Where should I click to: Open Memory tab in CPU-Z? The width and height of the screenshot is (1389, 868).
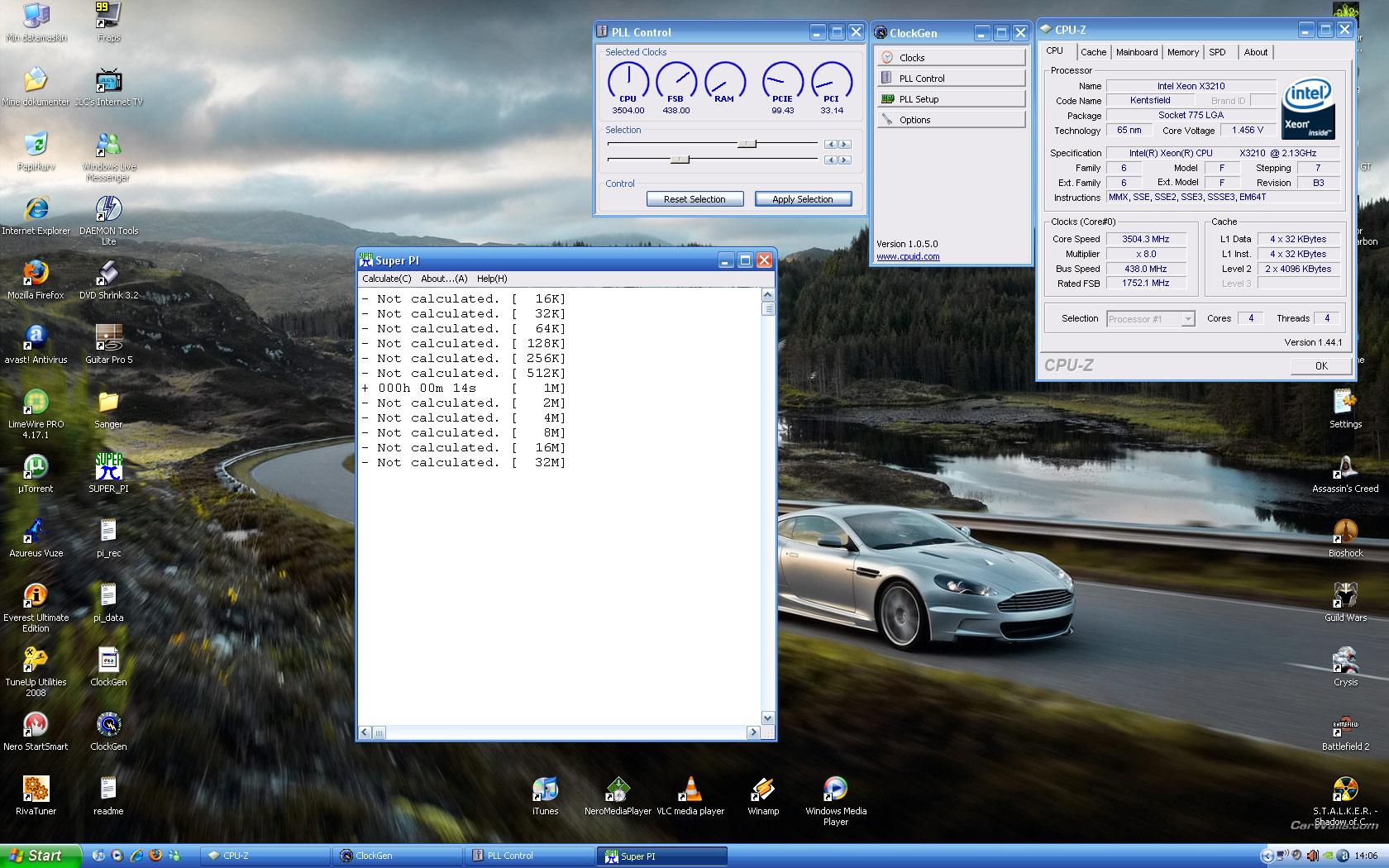(1183, 52)
